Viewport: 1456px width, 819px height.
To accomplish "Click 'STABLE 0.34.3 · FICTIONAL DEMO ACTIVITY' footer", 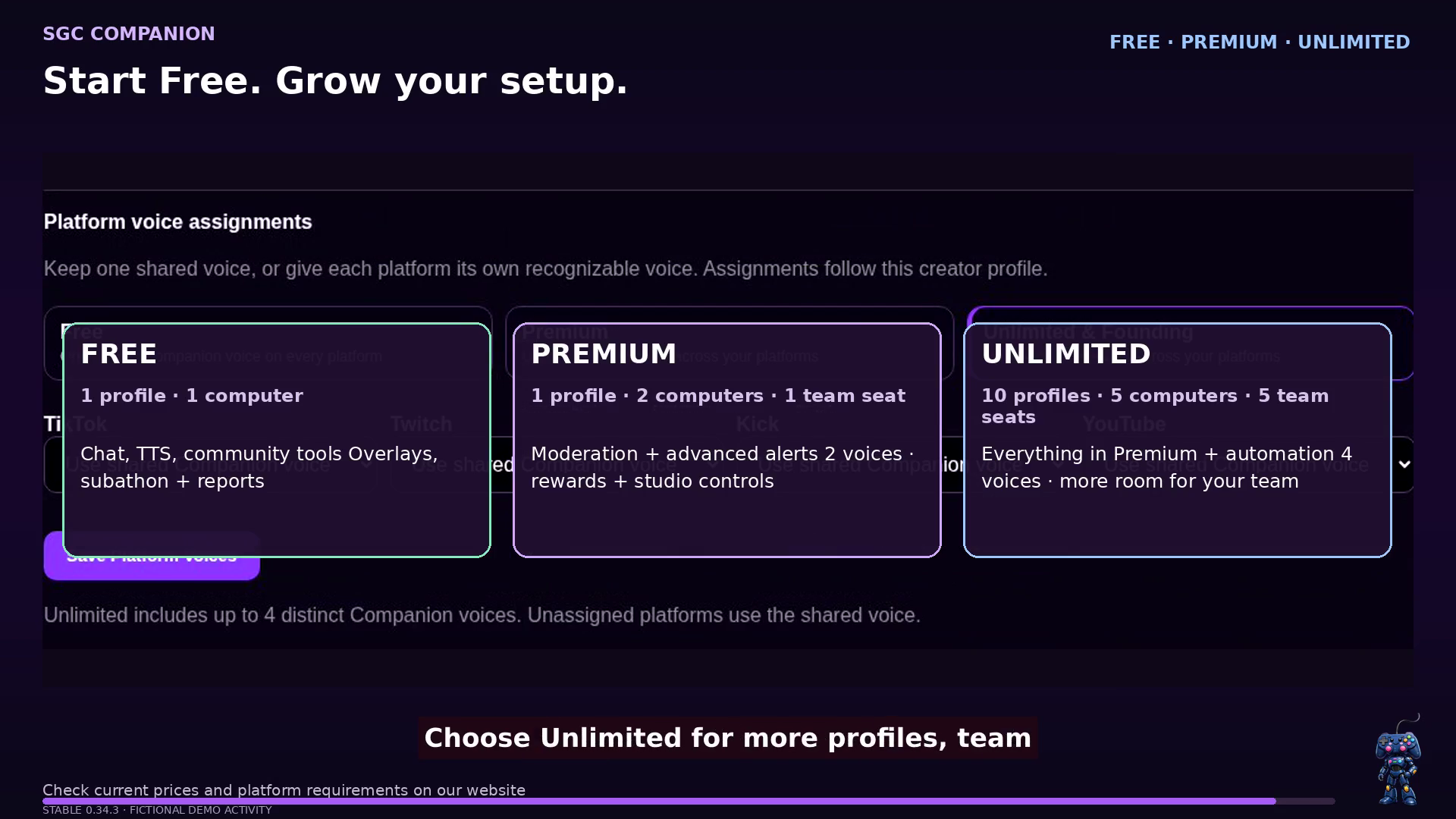I will 157,810.
